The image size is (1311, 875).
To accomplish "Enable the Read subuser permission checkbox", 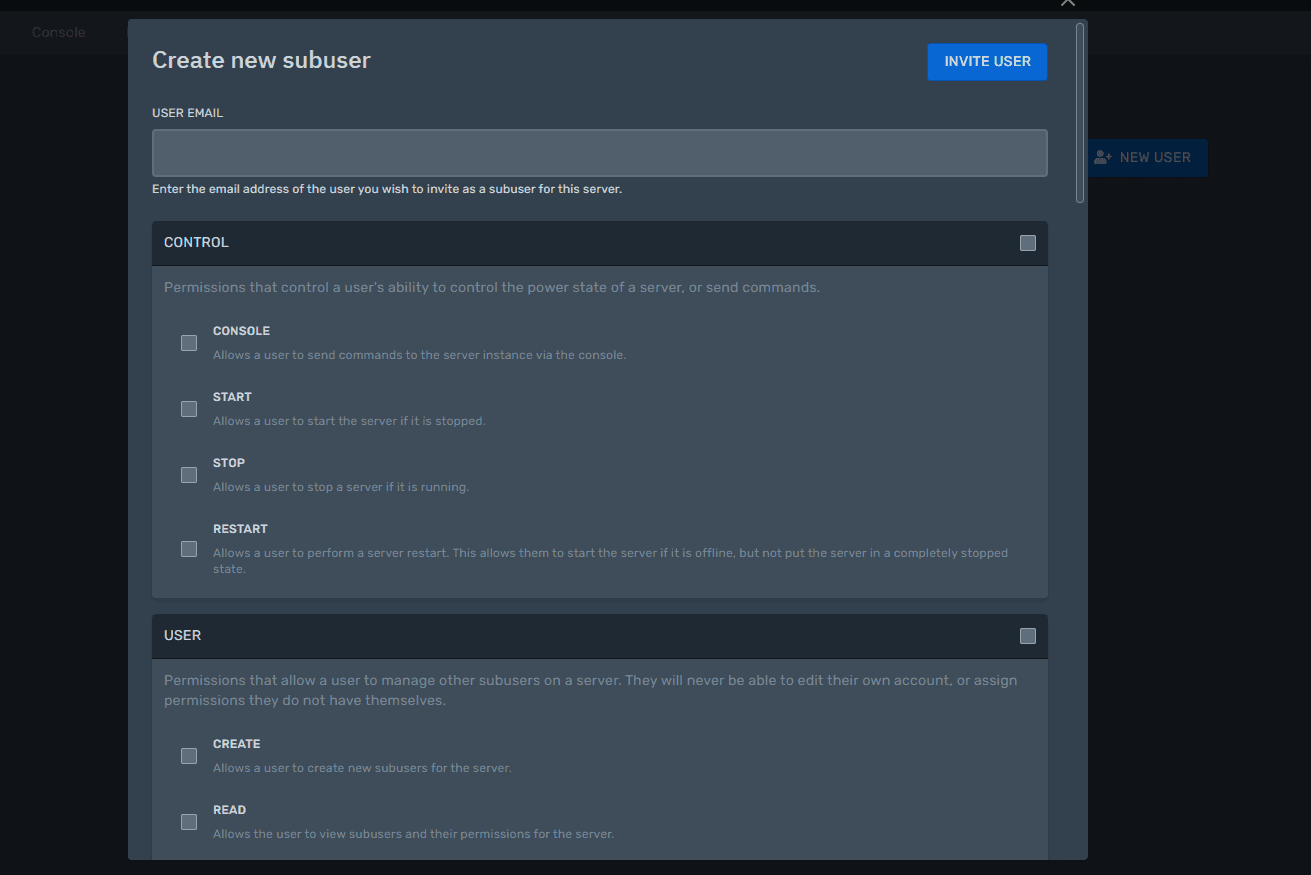I will (x=189, y=822).
